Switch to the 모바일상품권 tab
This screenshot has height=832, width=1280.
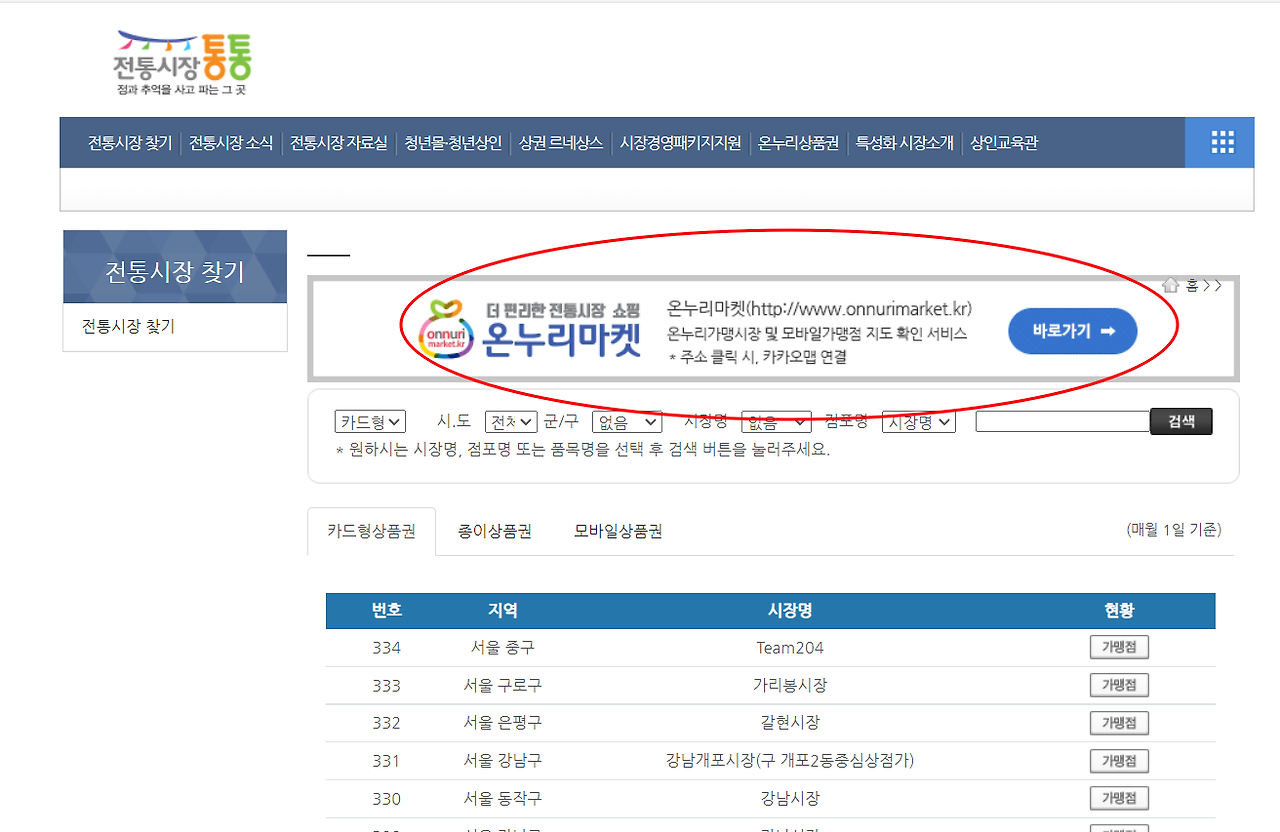pos(618,531)
